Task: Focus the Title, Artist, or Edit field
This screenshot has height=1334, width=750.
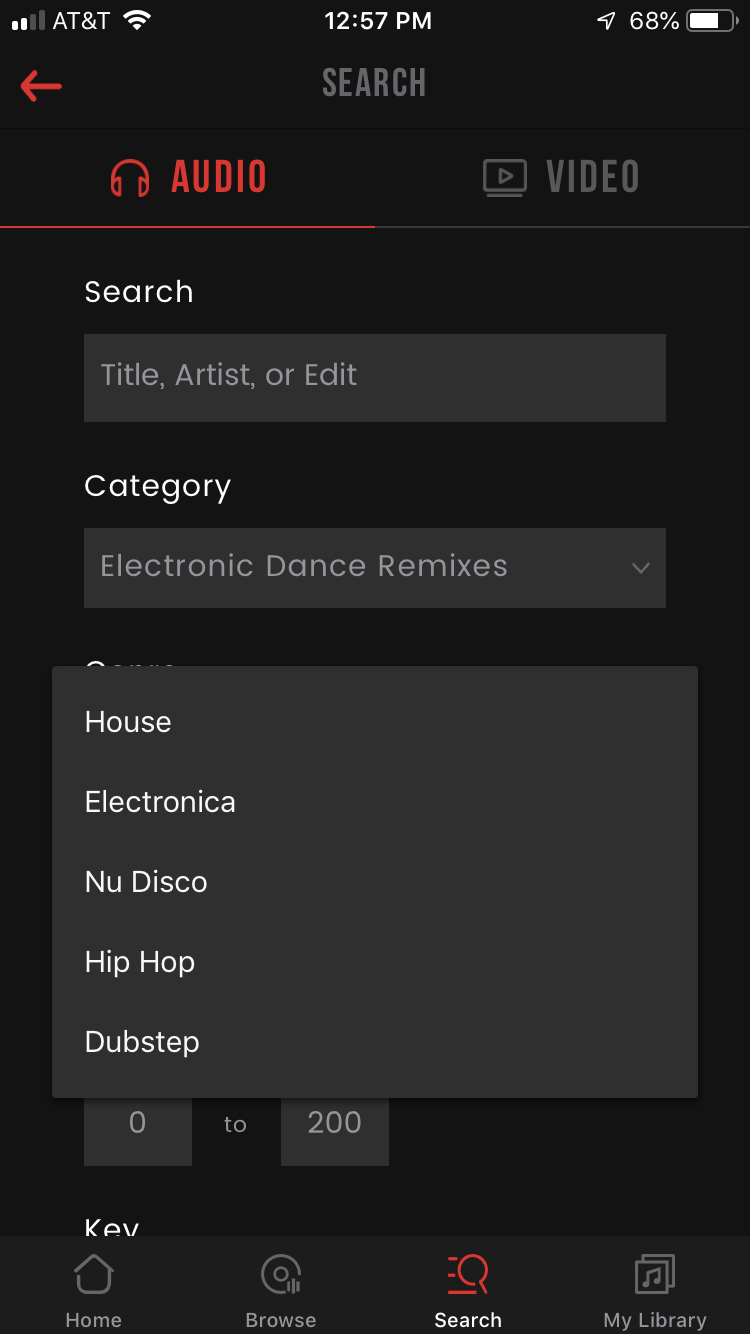Action: pyautogui.click(x=375, y=377)
